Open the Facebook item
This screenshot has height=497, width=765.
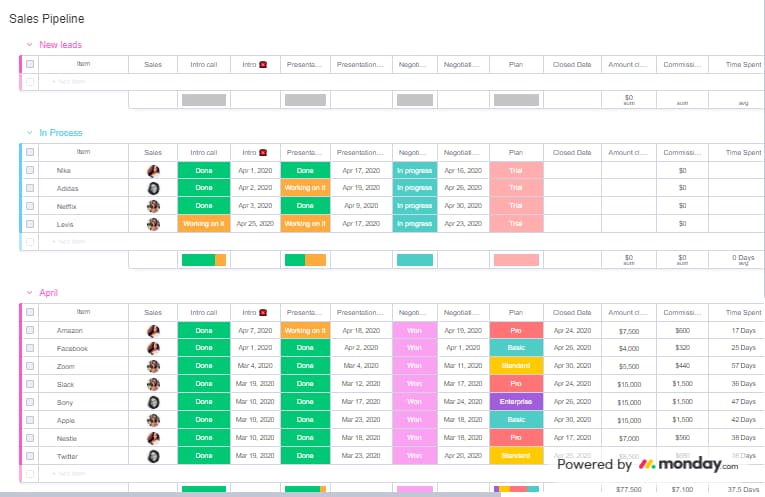(x=72, y=349)
